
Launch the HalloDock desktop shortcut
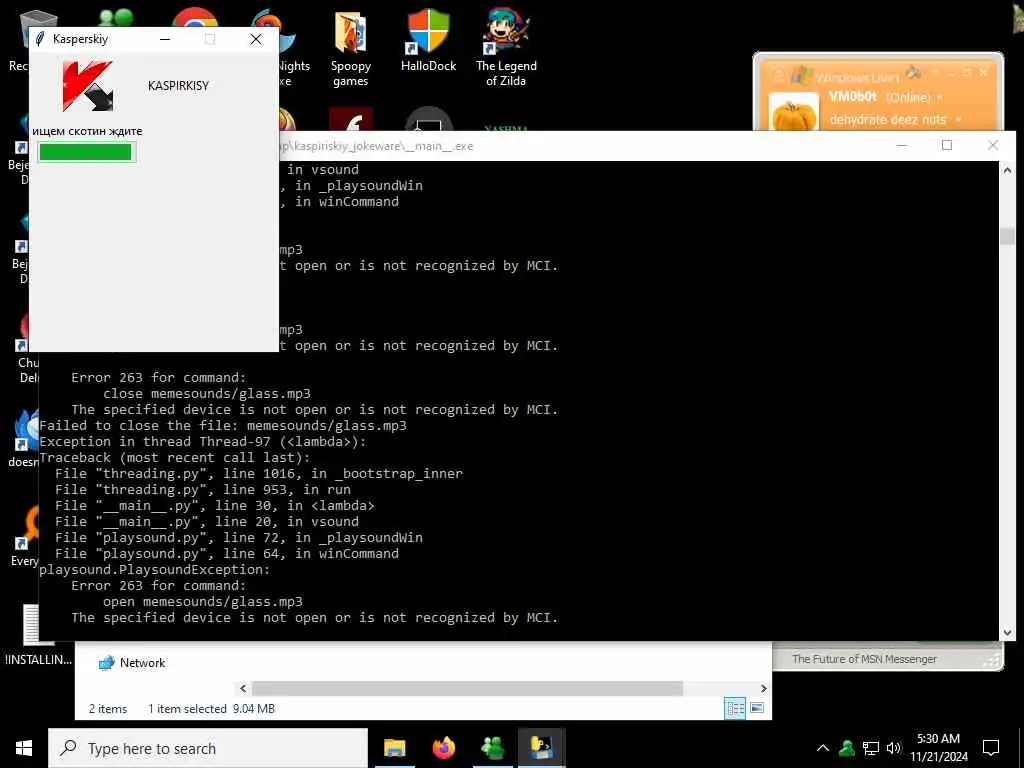tap(428, 40)
